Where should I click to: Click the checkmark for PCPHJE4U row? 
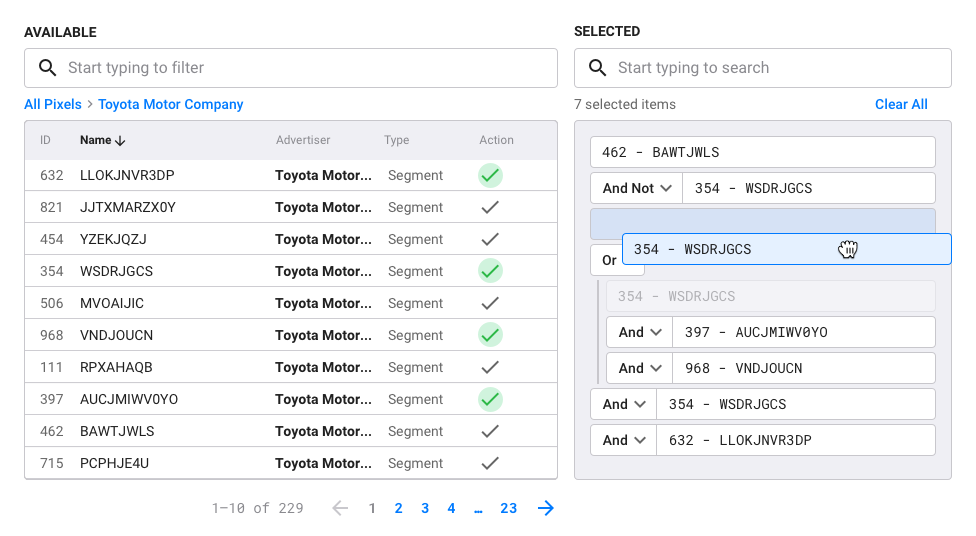490,463
